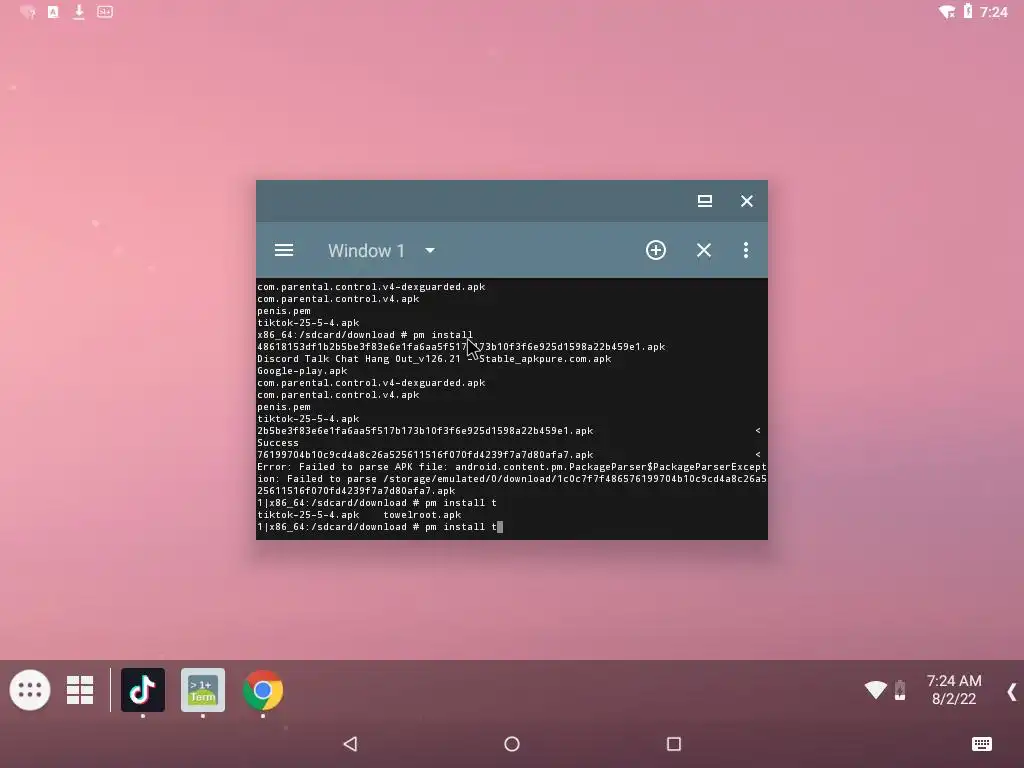Launch TikTok from the taskbar
This screenshot has height=768, width=1024.
[143, 690]
